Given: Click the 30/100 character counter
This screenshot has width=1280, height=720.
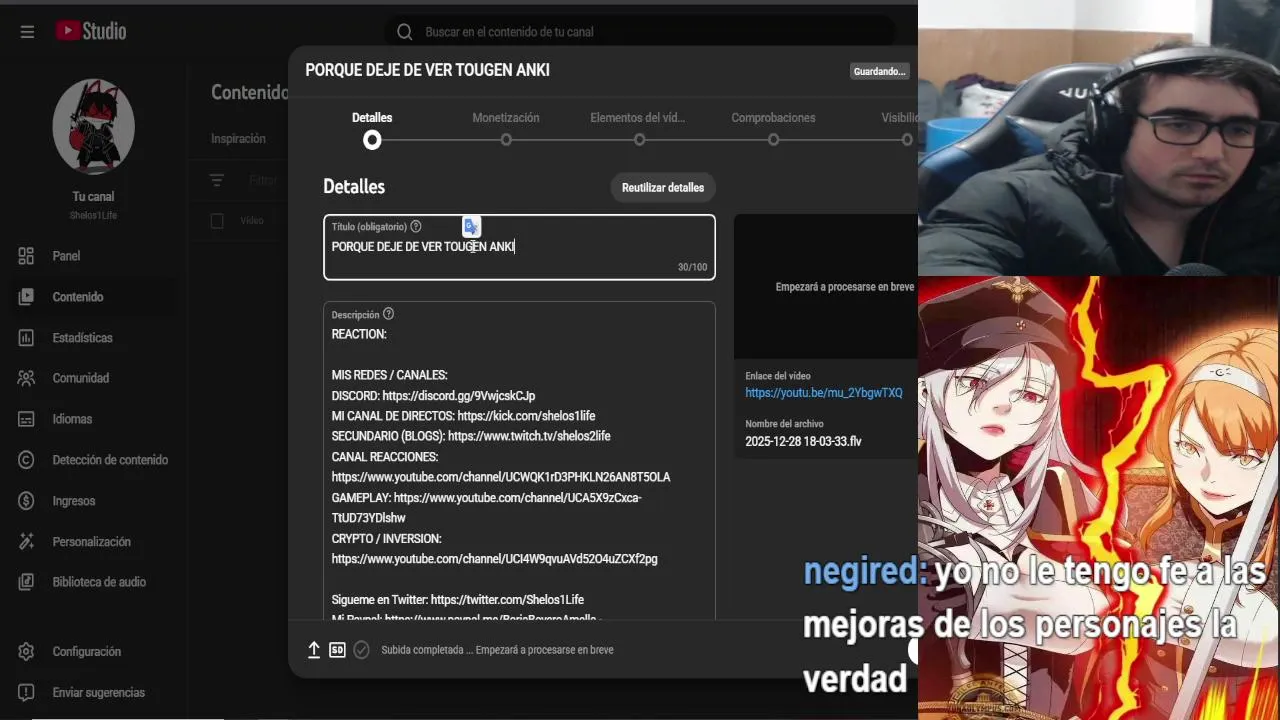Looking at the screenshot, I should 692,268.
